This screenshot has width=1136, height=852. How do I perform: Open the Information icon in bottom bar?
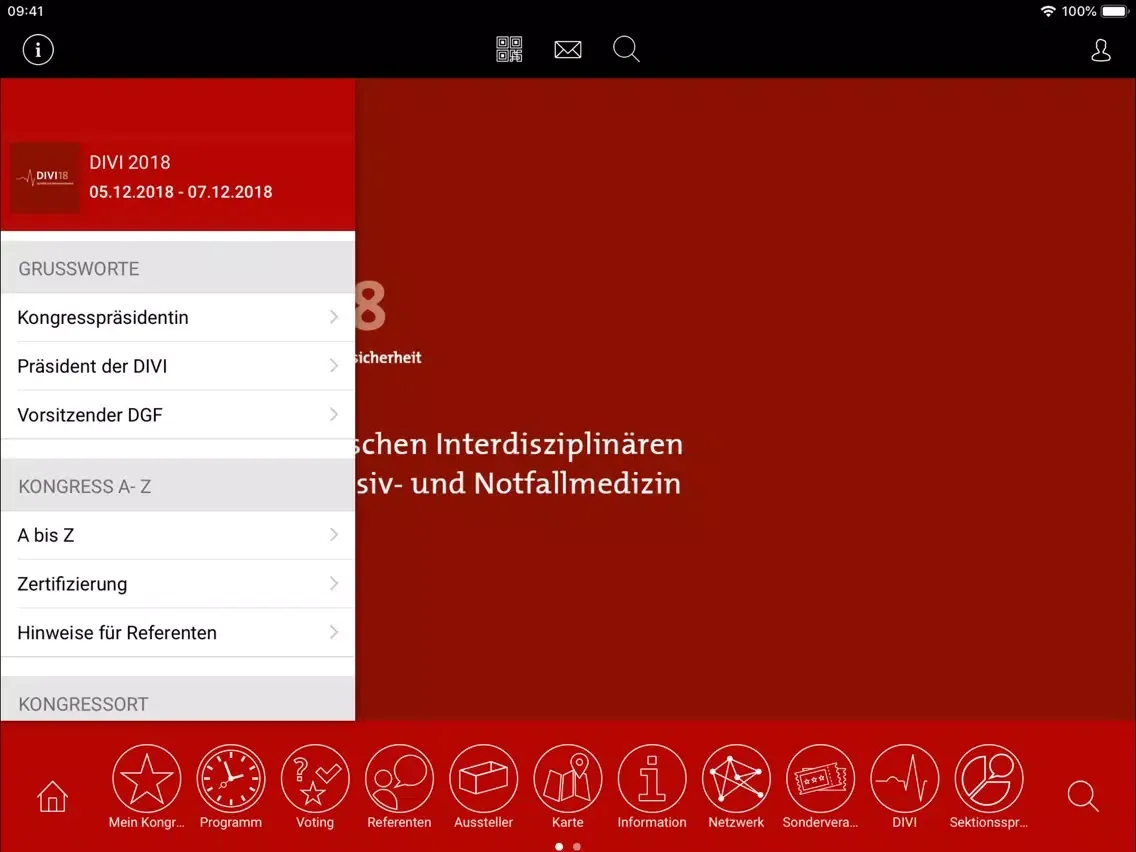(x=651, y=779)
